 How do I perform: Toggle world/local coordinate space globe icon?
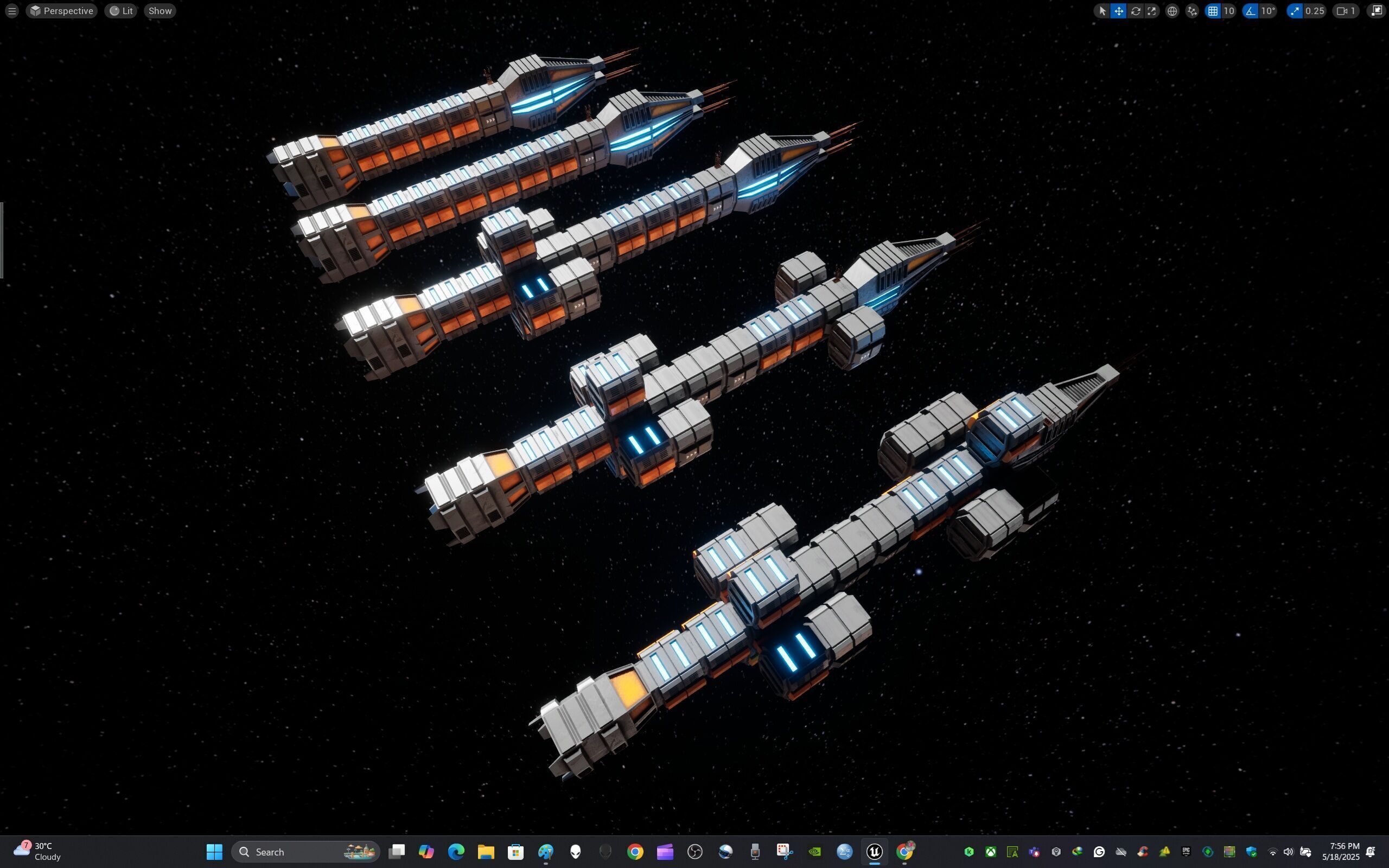coord(1172,11)
